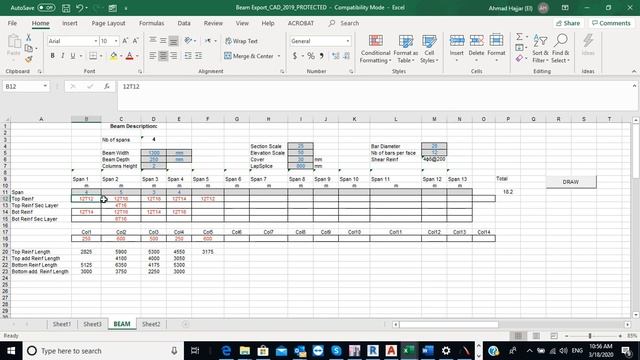Toggle Italic formatting
The image size is (640, 360).
pyautogui.click(x=62, y=56)
